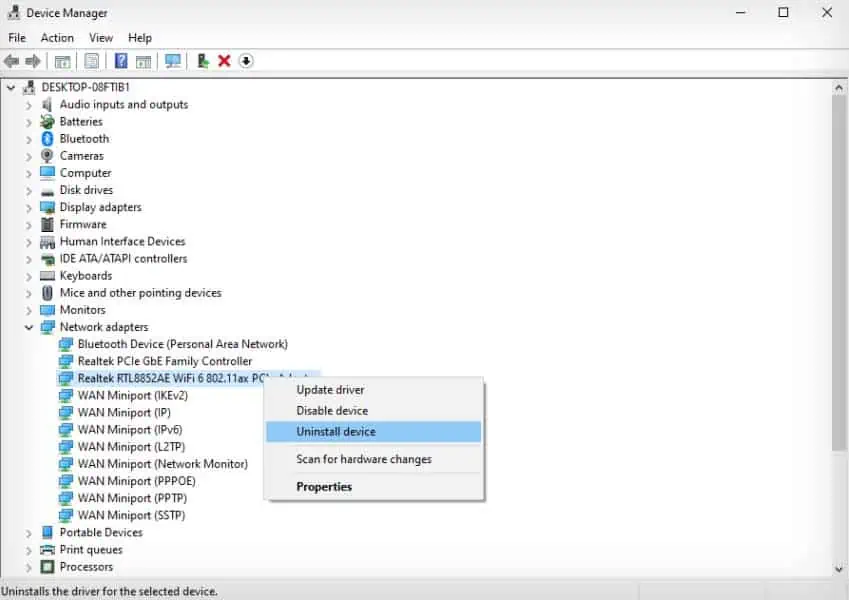Click the Network adapters category icon
The width and height of the screenshot is (849, 600).
click(x=48, y=327)
